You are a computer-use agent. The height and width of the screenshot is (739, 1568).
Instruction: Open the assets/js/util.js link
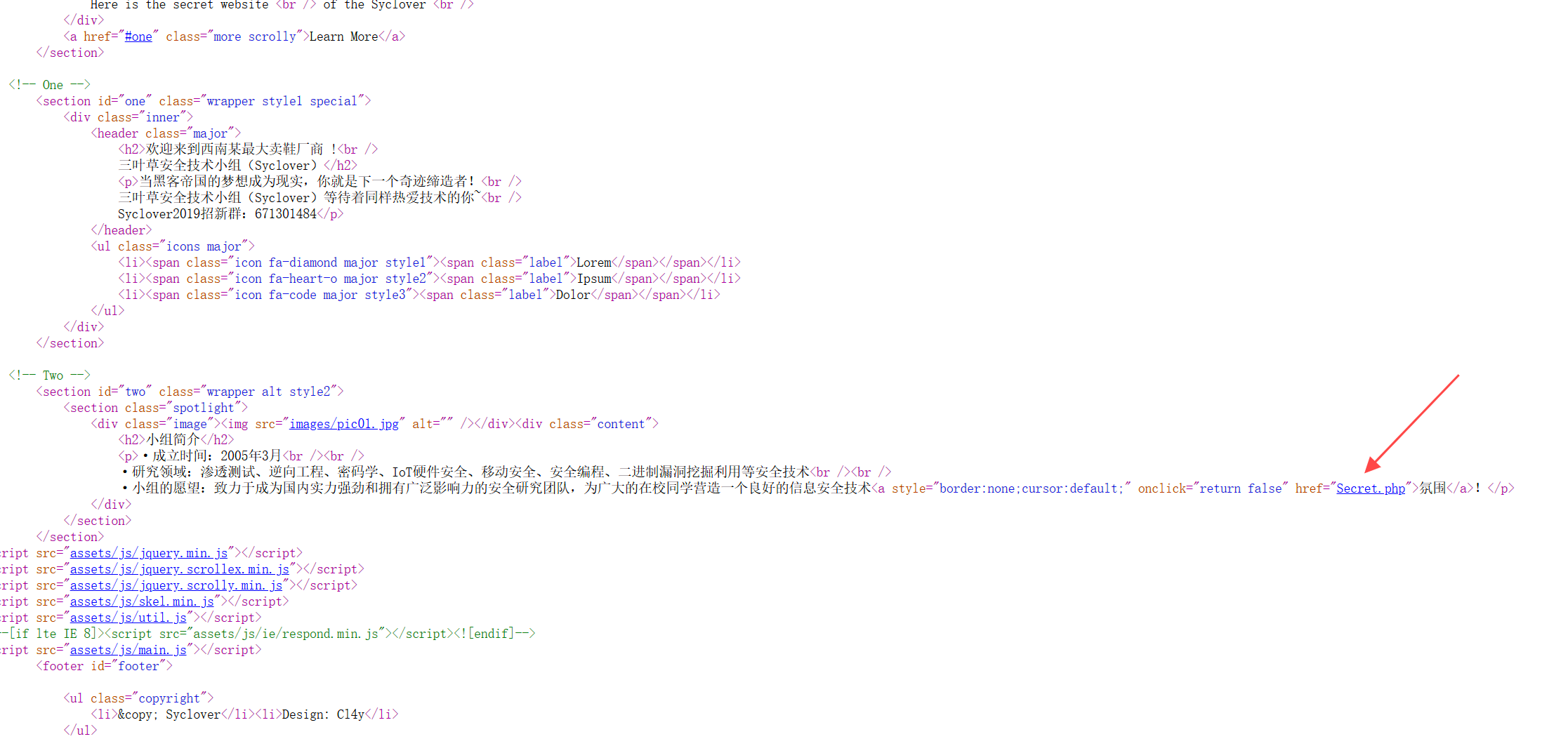click(128, 618)
